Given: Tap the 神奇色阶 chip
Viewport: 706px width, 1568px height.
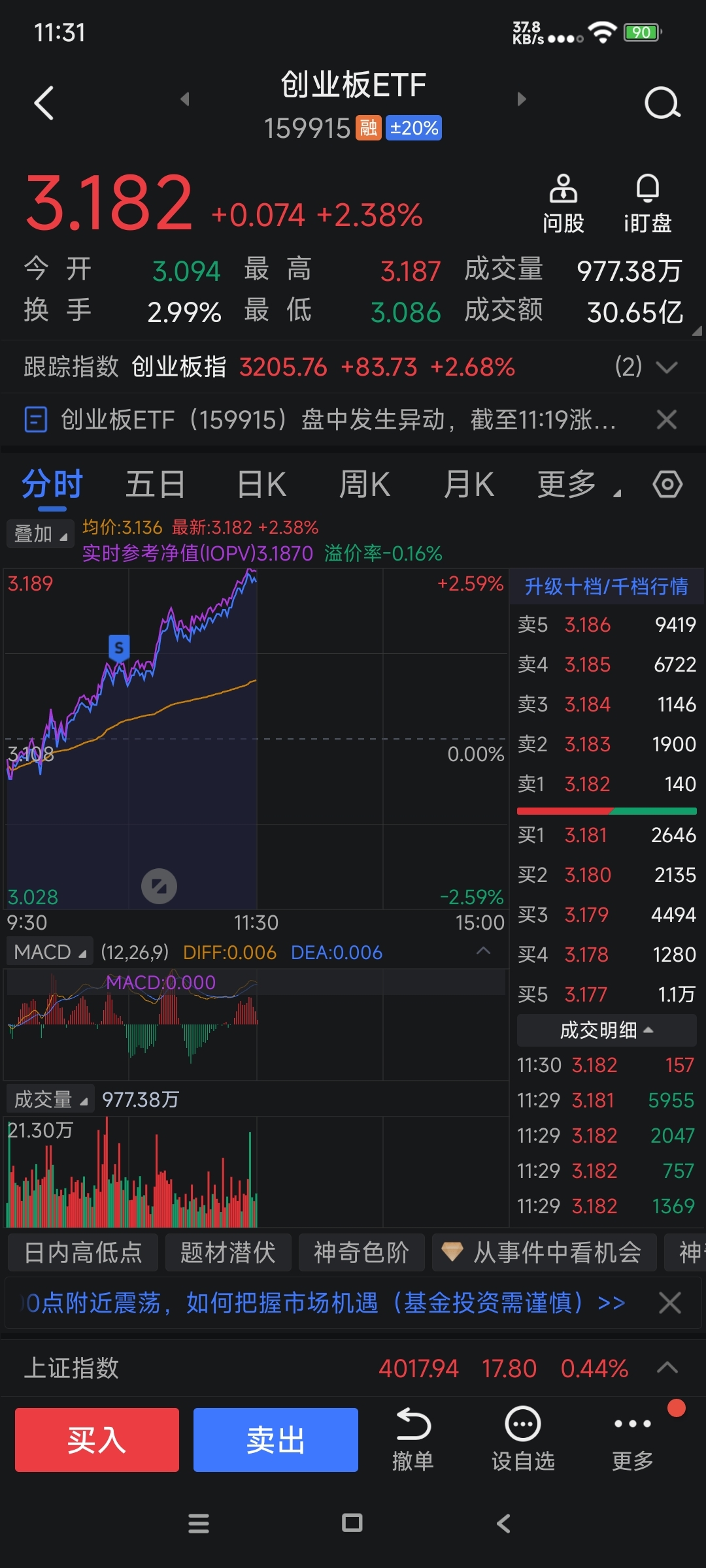Looking at the screenshot, I should point(361,1252).
